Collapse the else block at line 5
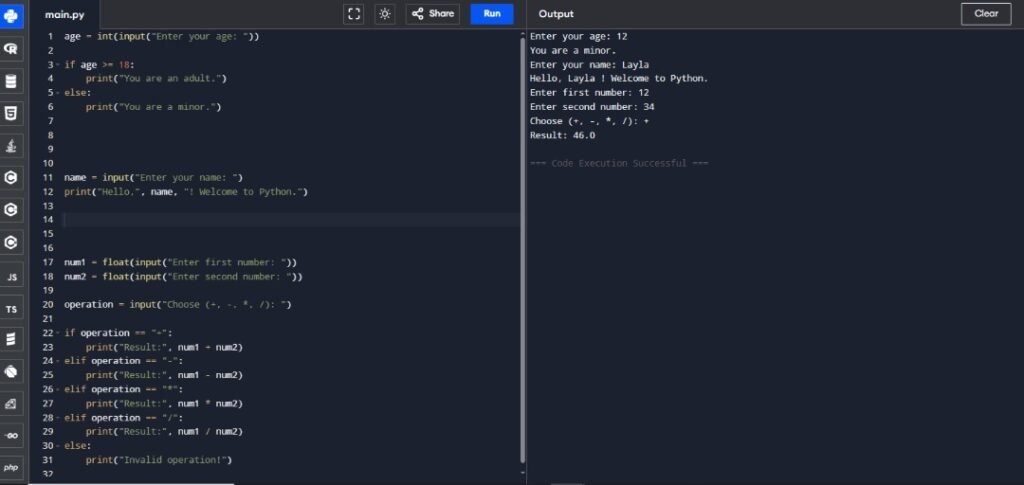1024x485 pixels. pos(58,93)
